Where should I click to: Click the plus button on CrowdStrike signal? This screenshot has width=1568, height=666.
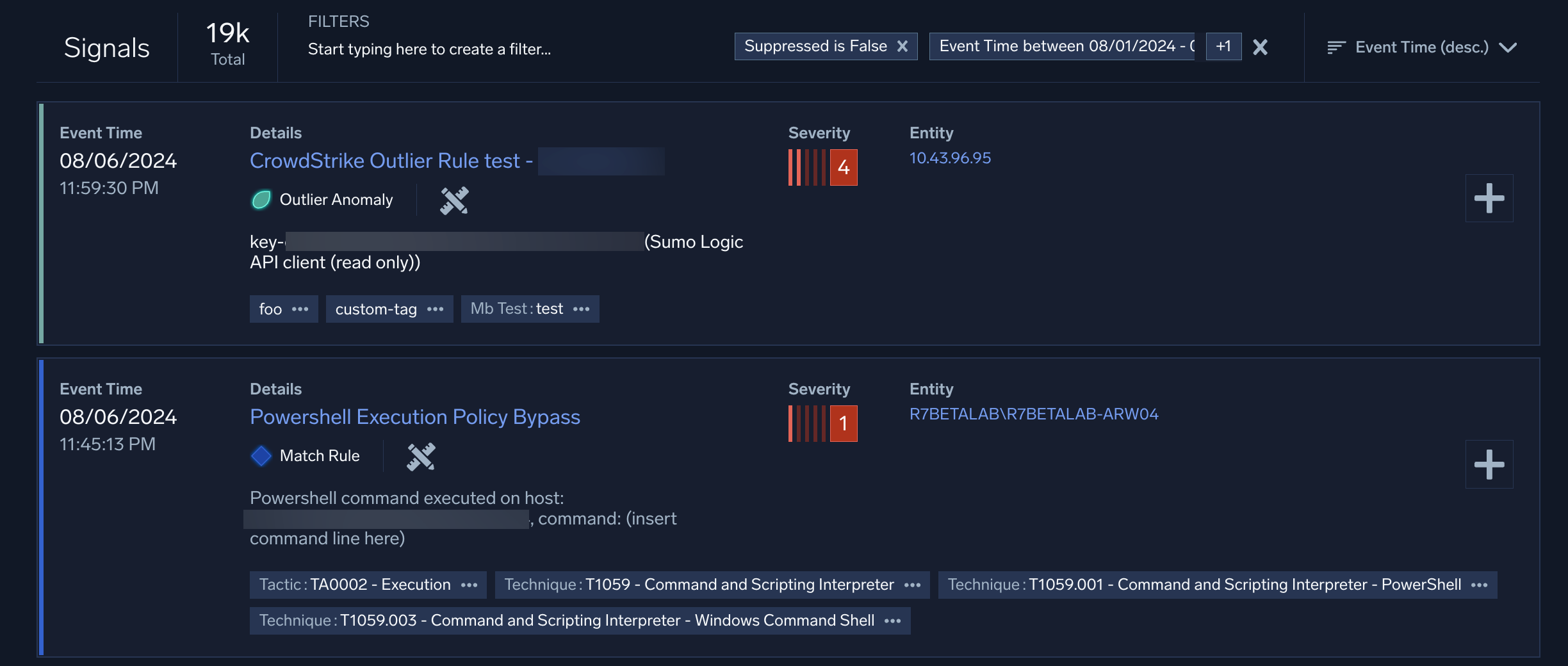click(x=1489, y=199)
